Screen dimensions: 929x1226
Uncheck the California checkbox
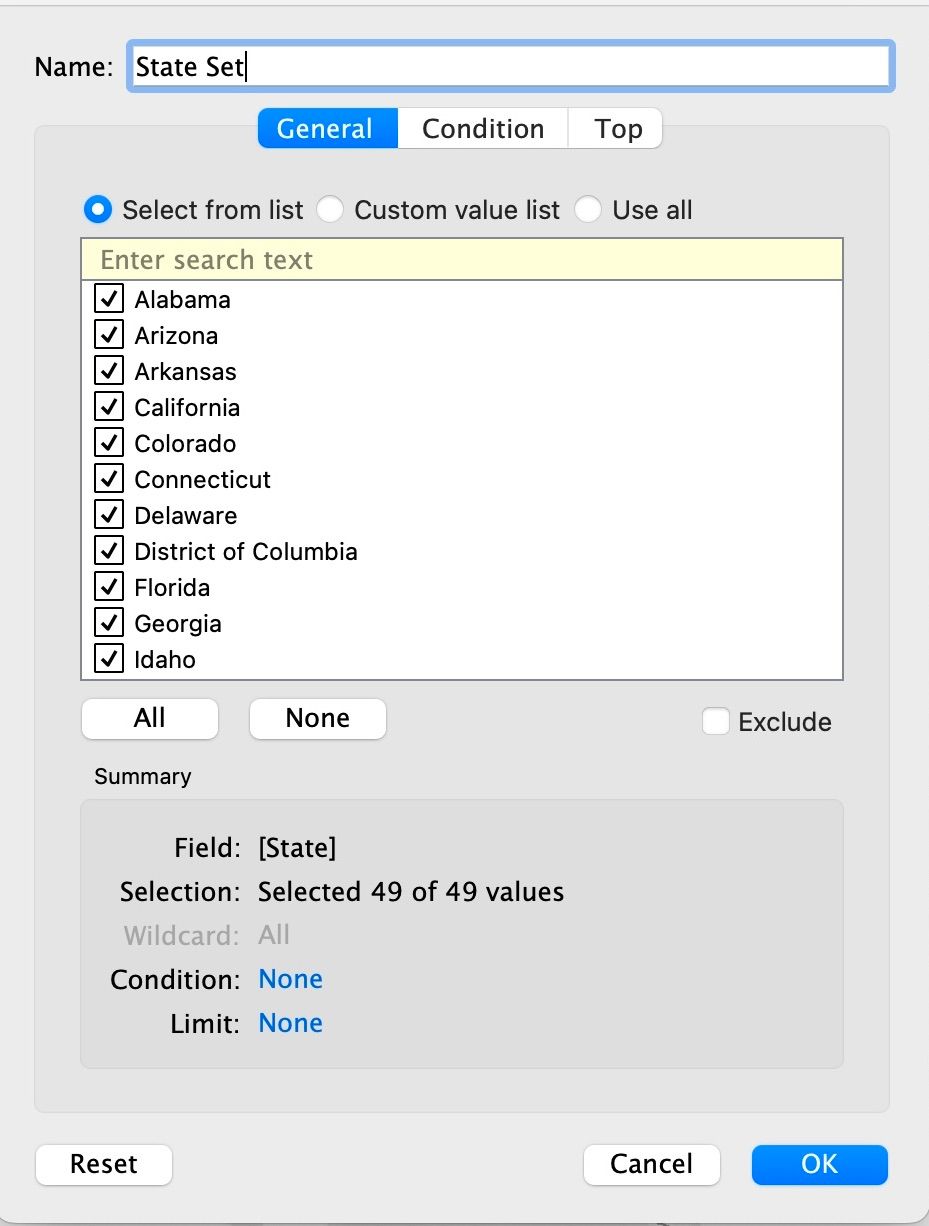pyautogui.click(x=109, y=408)
